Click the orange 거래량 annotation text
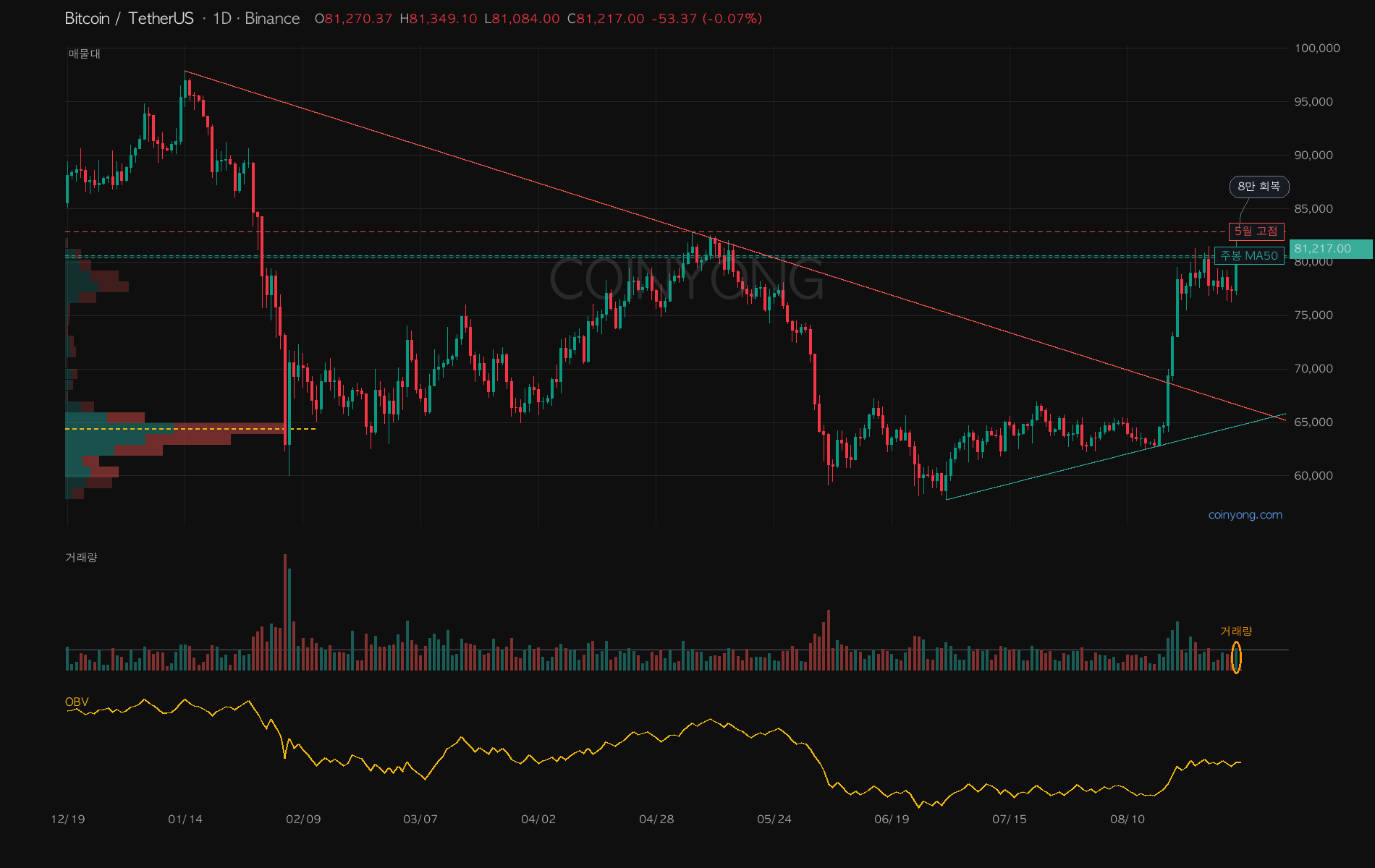1375x868 pixels. pos(1236,631)
